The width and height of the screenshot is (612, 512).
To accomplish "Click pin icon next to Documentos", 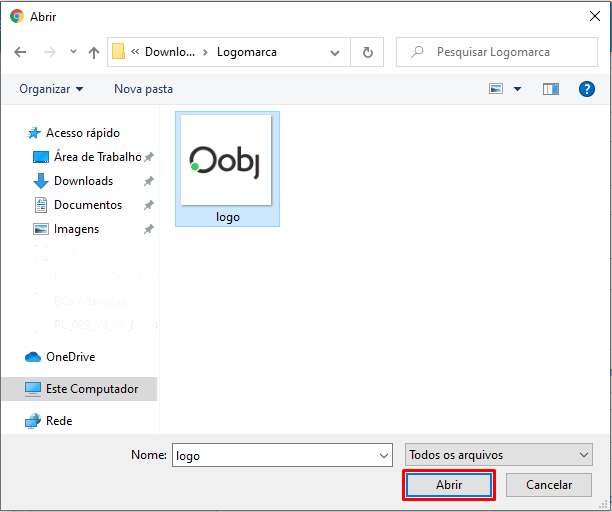I will click(x=149, y=205).
